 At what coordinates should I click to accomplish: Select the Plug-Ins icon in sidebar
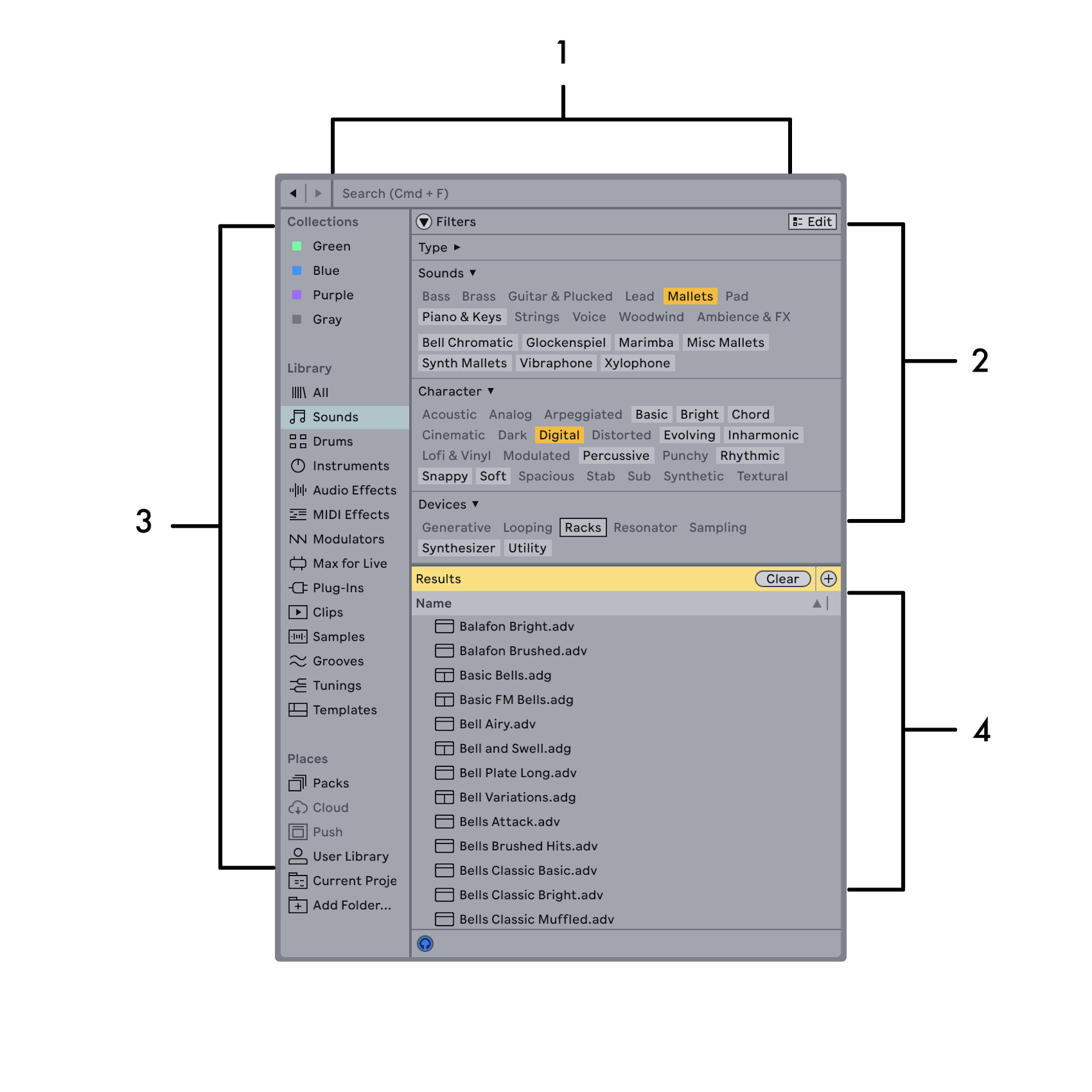coord(299,587)
